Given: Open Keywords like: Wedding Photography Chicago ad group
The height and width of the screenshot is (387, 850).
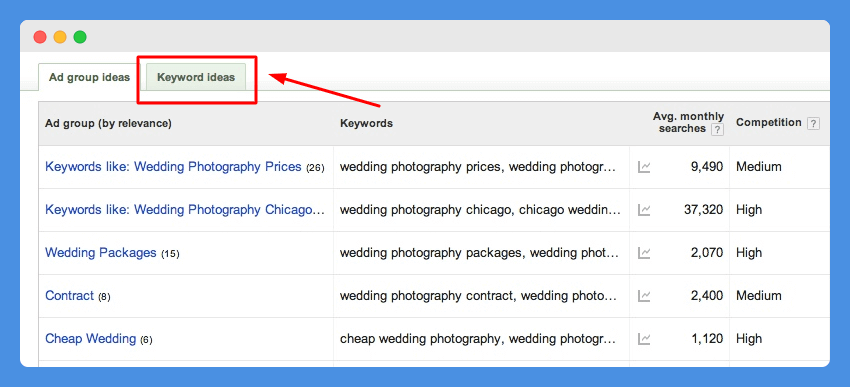Looking at the screenshot, I should click(185, 210).
